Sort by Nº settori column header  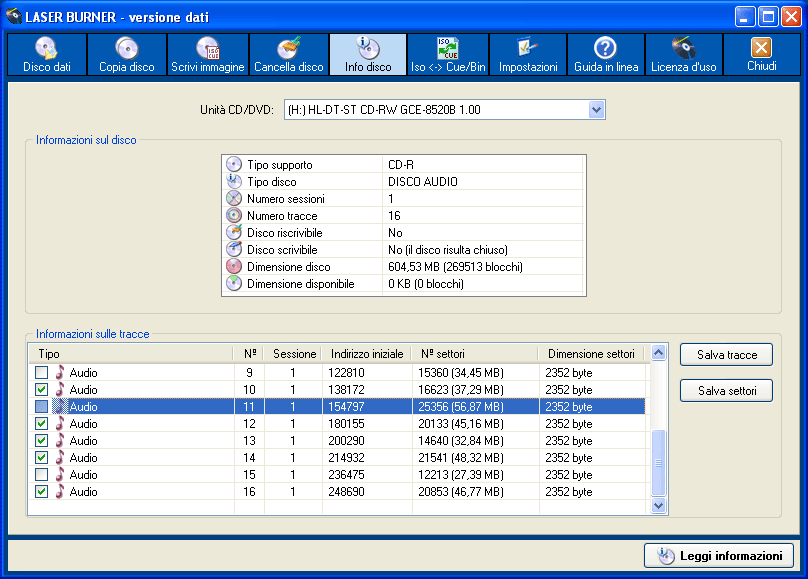click(476, 354)
